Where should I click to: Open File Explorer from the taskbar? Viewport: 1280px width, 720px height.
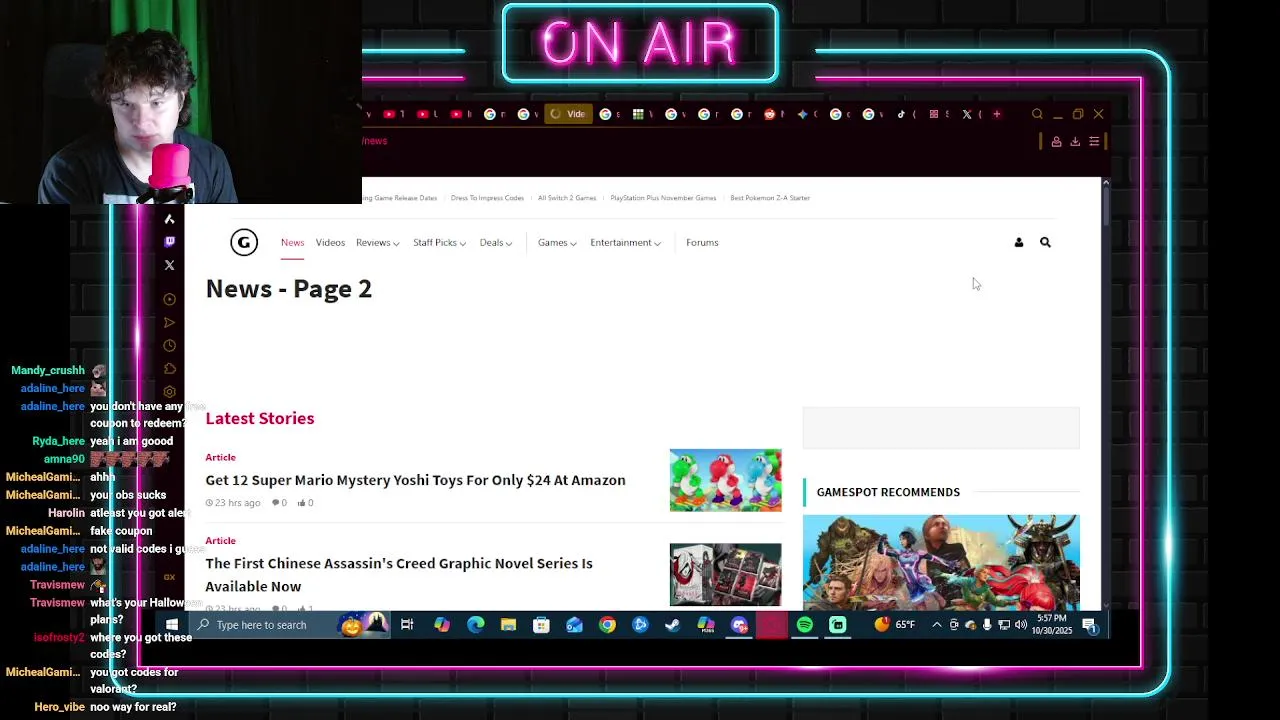click(x=508, y=625)
